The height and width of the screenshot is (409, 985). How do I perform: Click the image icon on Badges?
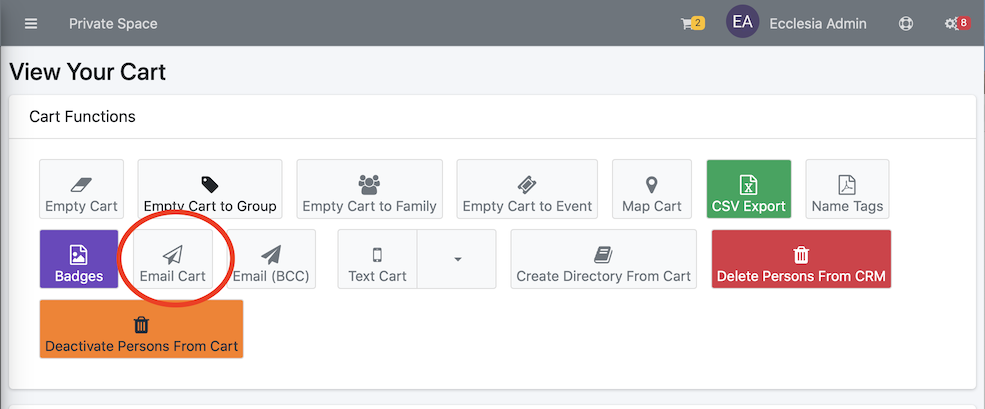point(79,254)
